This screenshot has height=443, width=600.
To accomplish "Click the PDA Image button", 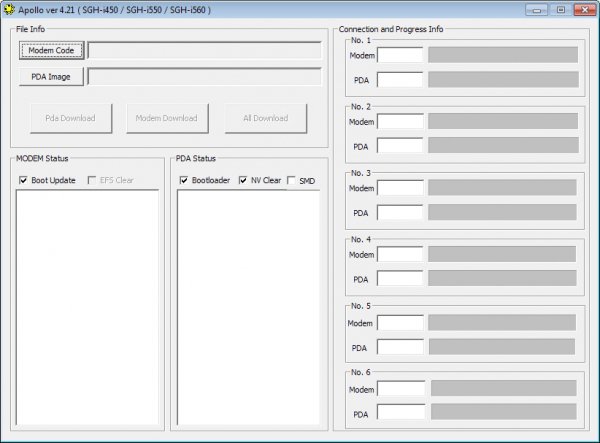I will tap(51, 77).
